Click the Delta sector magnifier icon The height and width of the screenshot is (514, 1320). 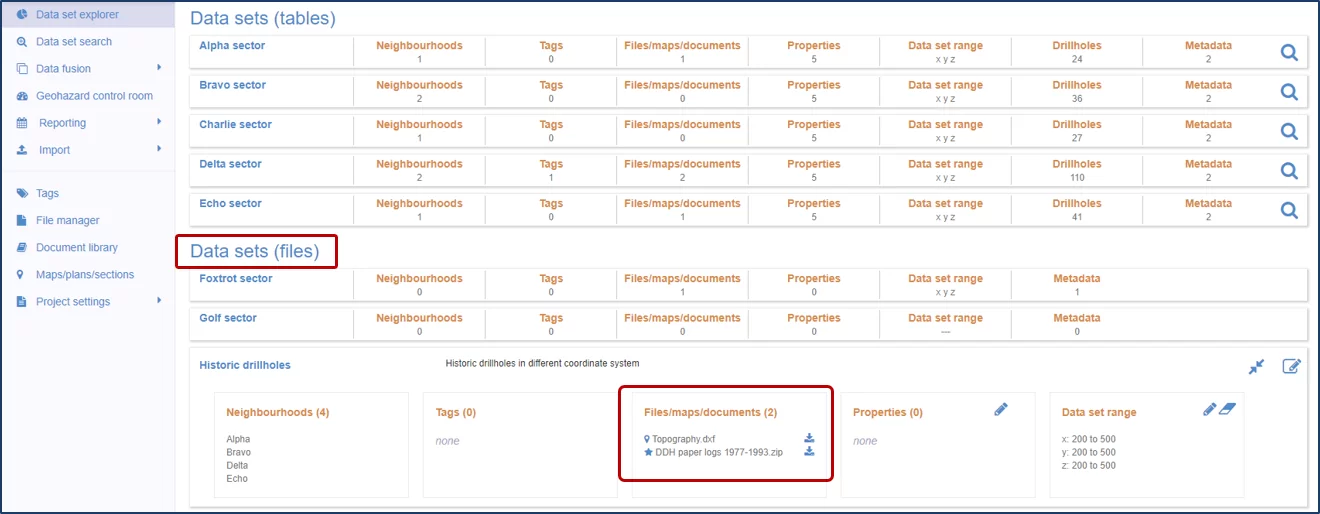click(1289, 171)
